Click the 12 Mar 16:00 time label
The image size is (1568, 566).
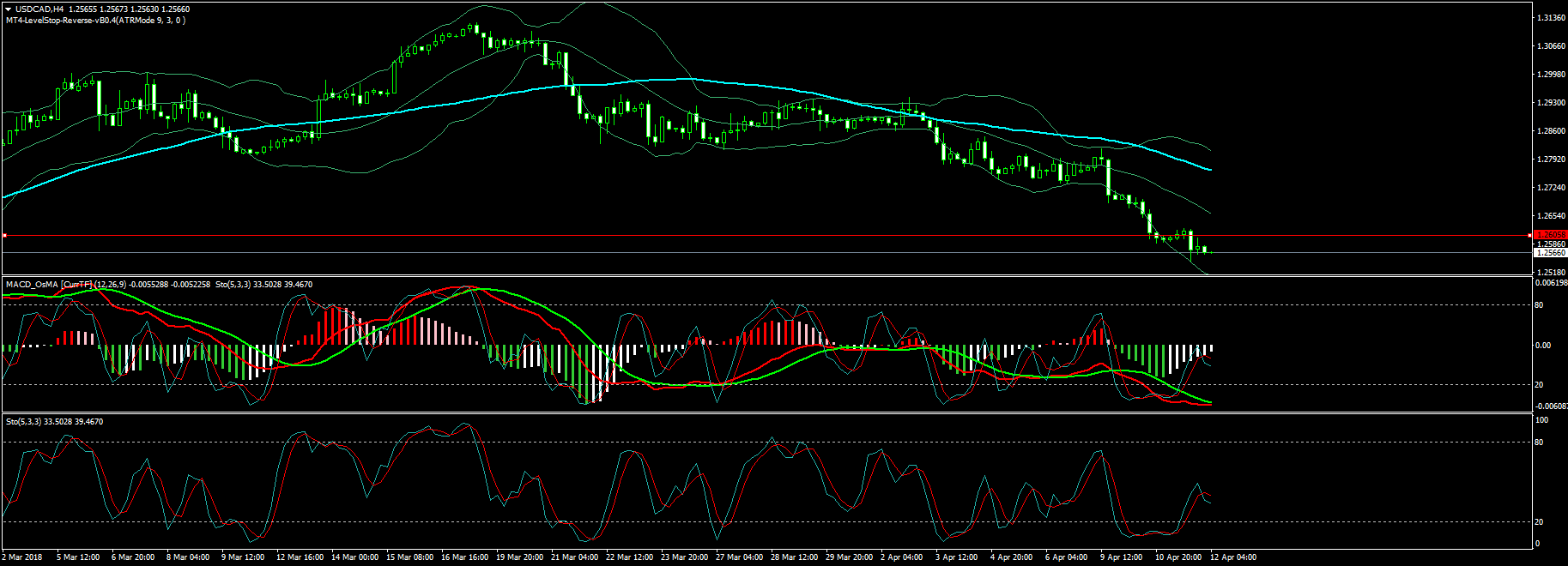pyautogui.click(x=300, y=557)
